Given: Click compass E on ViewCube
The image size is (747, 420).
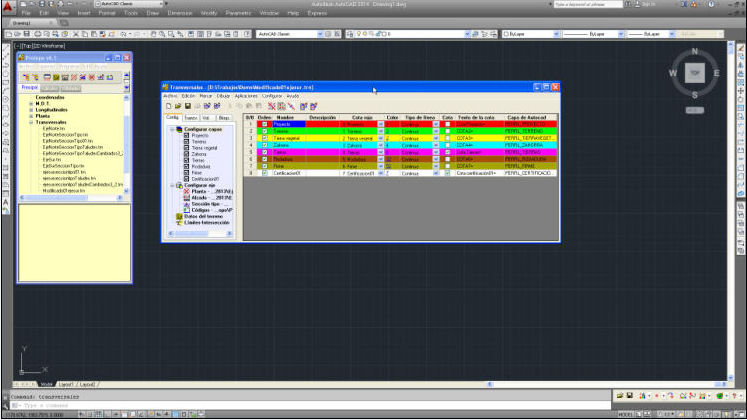Looking at the screenshot, I should [716, 73].
